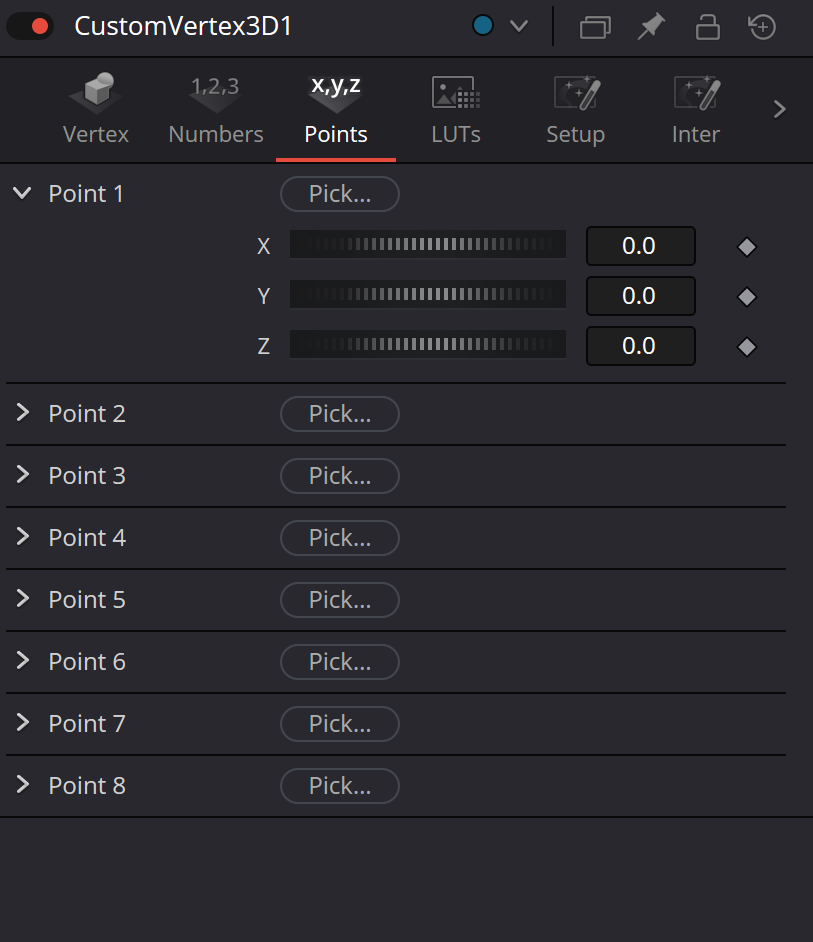
Task: Switch to the Numbers tab
Action: (216, 109)
